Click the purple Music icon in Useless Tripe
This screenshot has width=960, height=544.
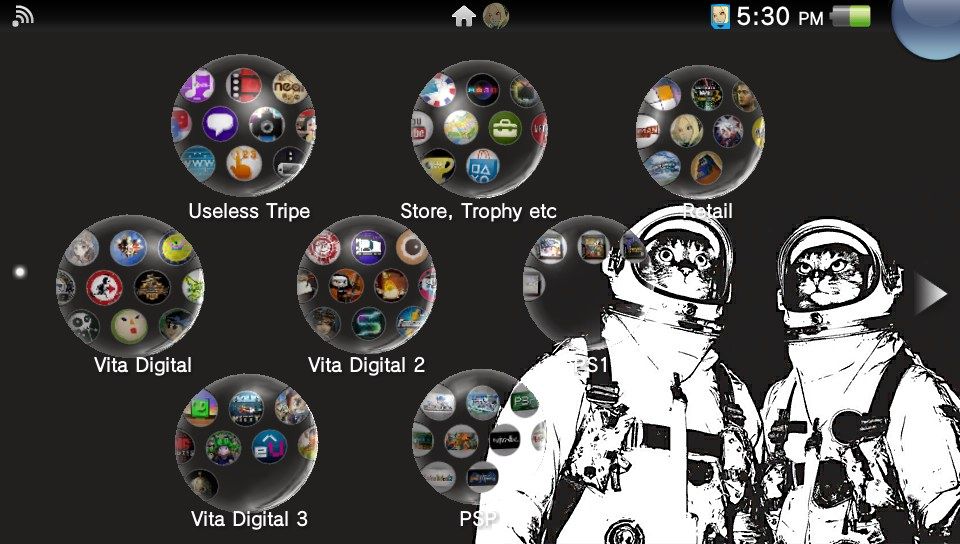pyautogui.click(x=198, y=86)
